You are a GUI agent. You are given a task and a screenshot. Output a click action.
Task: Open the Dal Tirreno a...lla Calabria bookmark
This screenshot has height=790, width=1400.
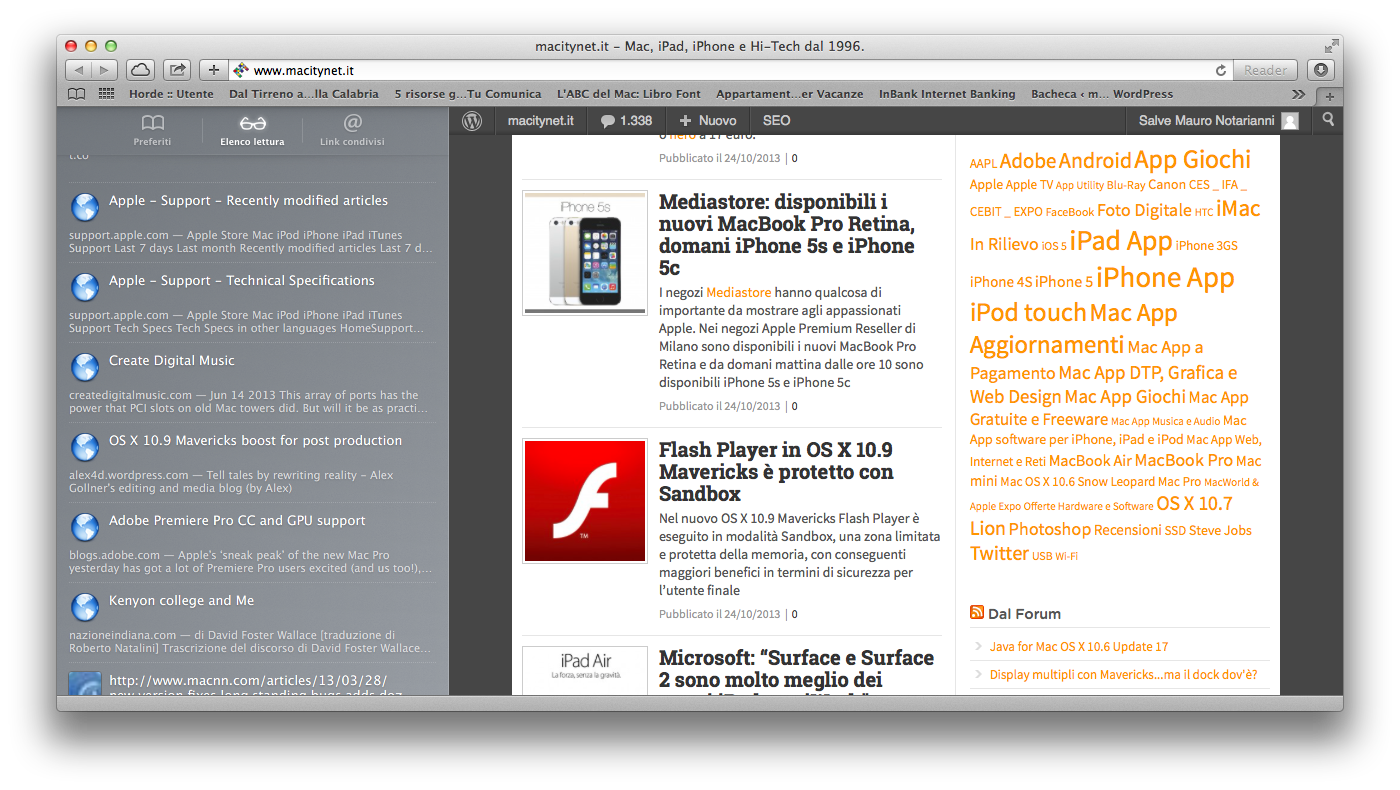point(304,94)
